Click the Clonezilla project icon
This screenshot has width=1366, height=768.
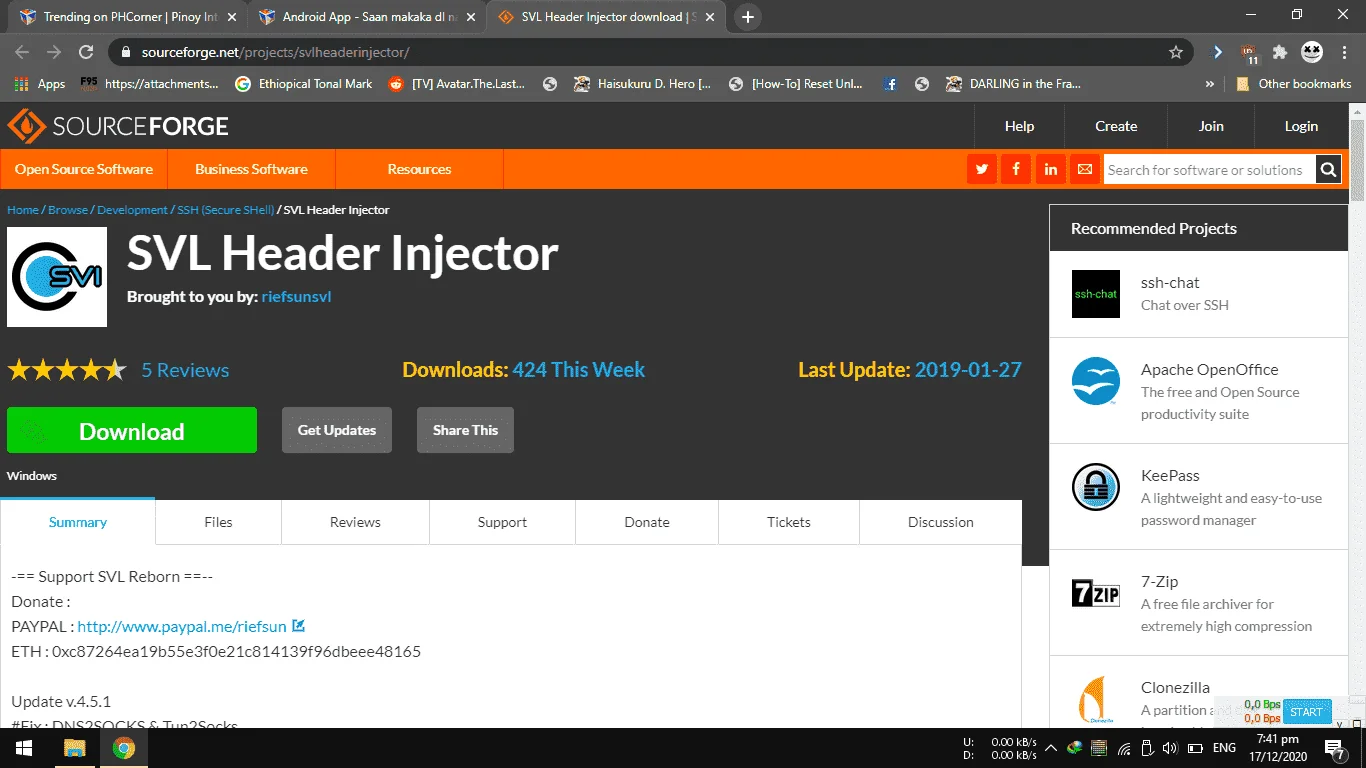1096,700
